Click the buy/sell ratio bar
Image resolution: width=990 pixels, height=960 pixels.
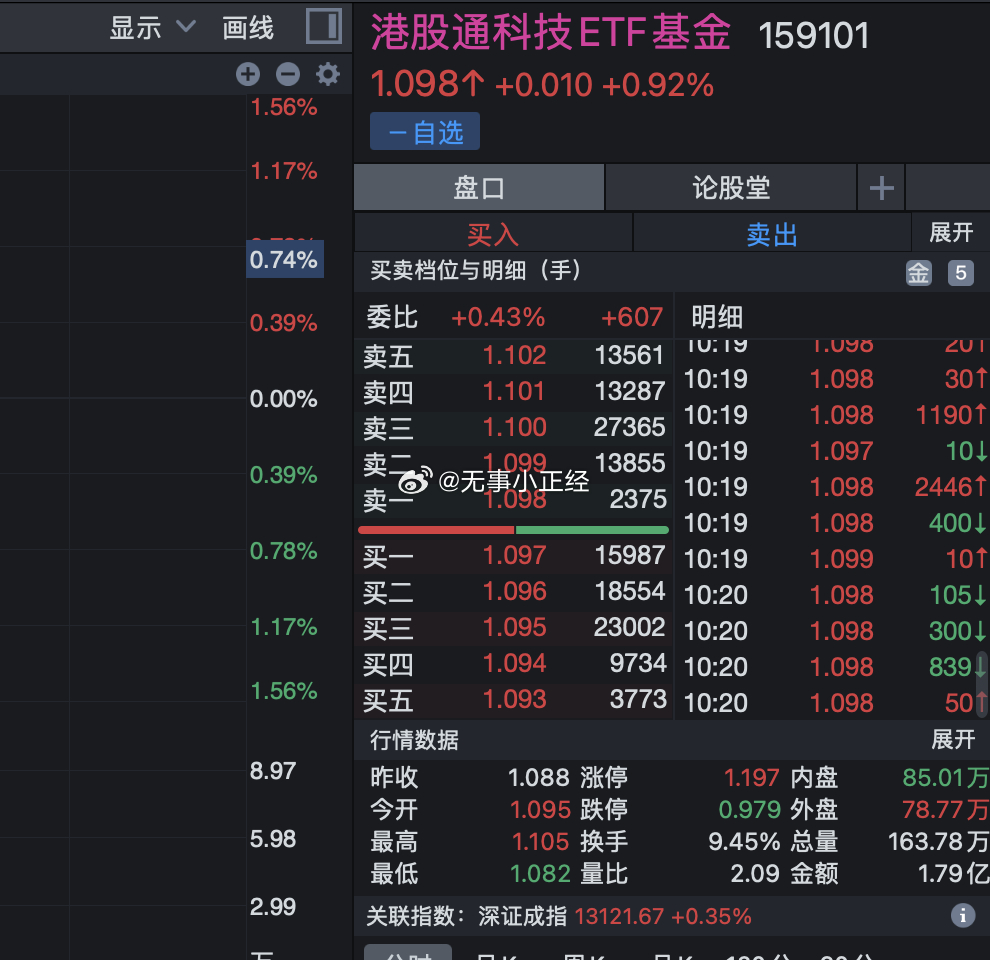[x=513, y=530]
